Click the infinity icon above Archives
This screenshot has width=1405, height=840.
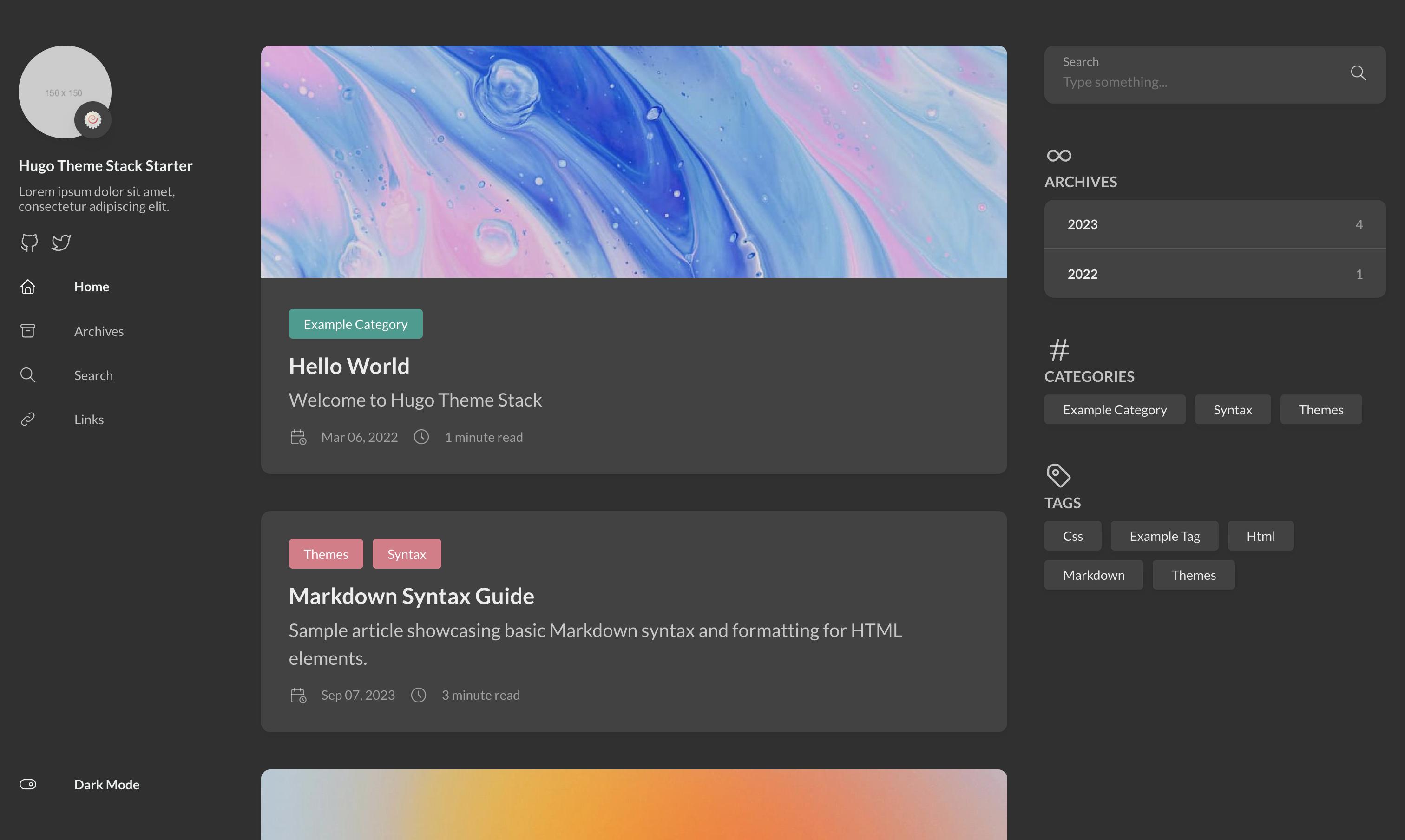coord(1058,155)
